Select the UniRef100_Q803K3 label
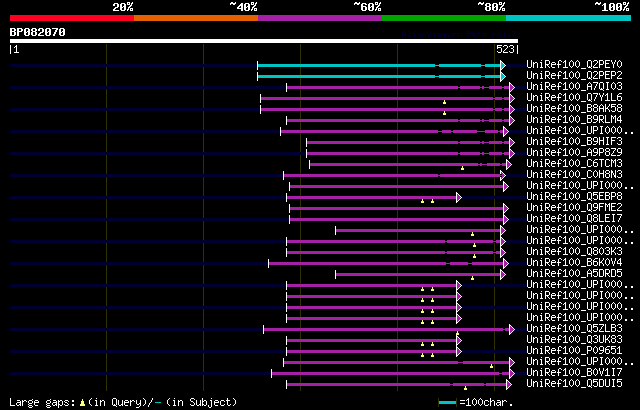640x410 pixels. point(574,252)
